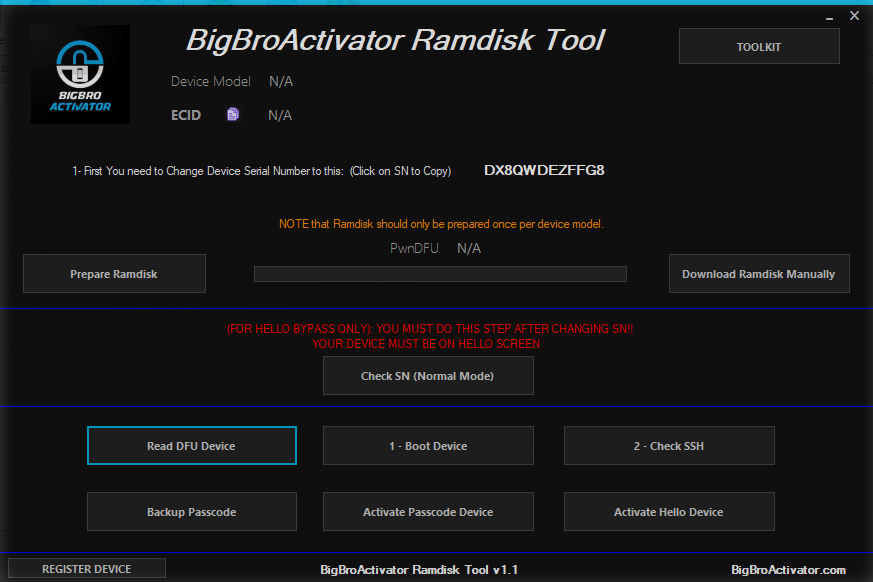Click the BigBro Activator logo
Image resolution: width=873 pixels, height=582 pixels.
(x=80, y=74)
